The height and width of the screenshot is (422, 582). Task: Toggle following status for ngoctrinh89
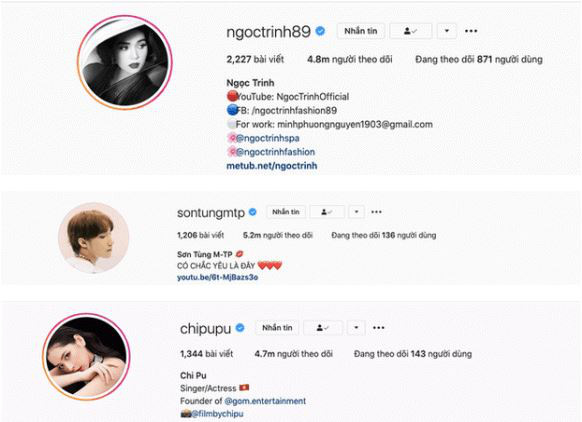pos(411,31)
